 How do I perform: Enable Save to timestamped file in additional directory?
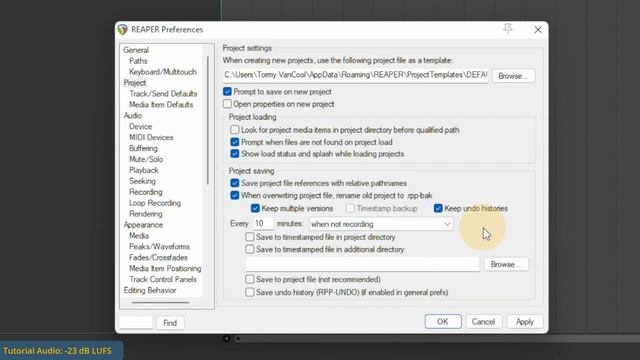250,249
